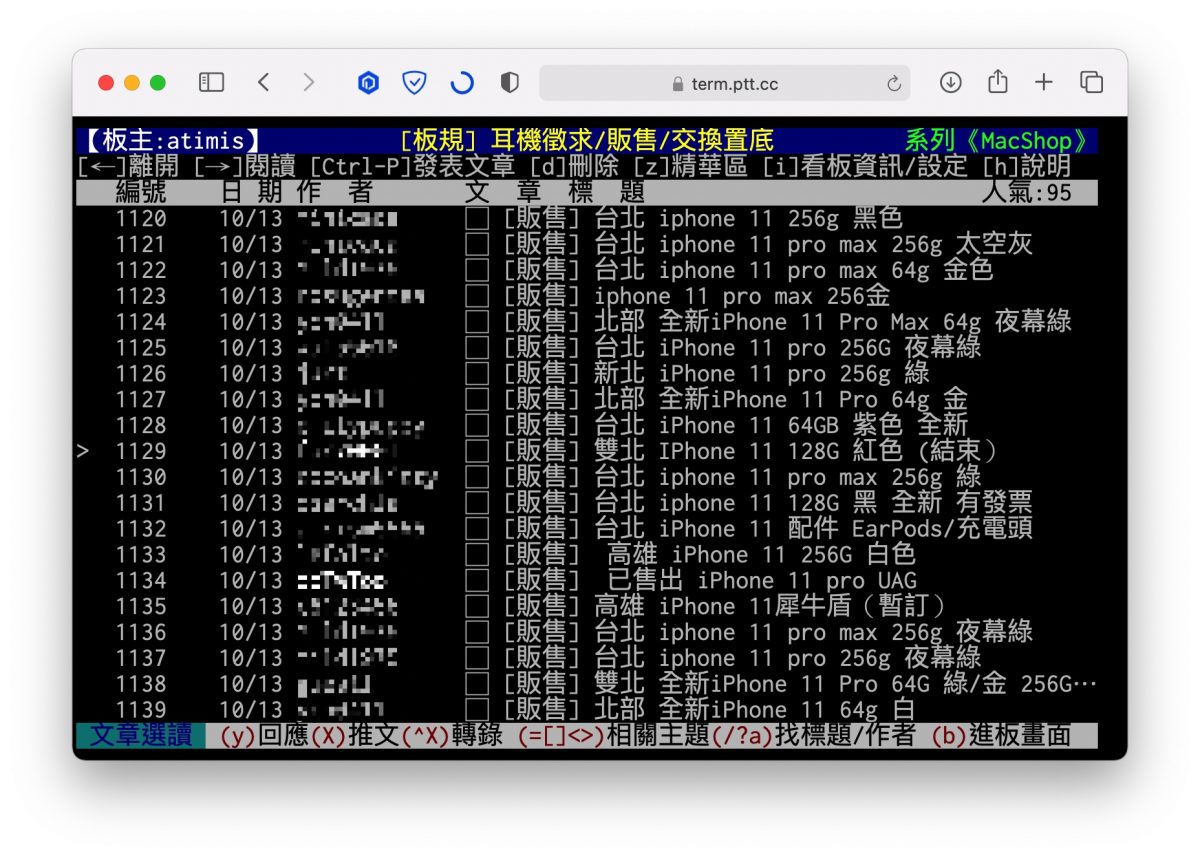Click the blue circular loading extension icon
Viewport: 1200px width, 856px height.
tap(462, 83)
